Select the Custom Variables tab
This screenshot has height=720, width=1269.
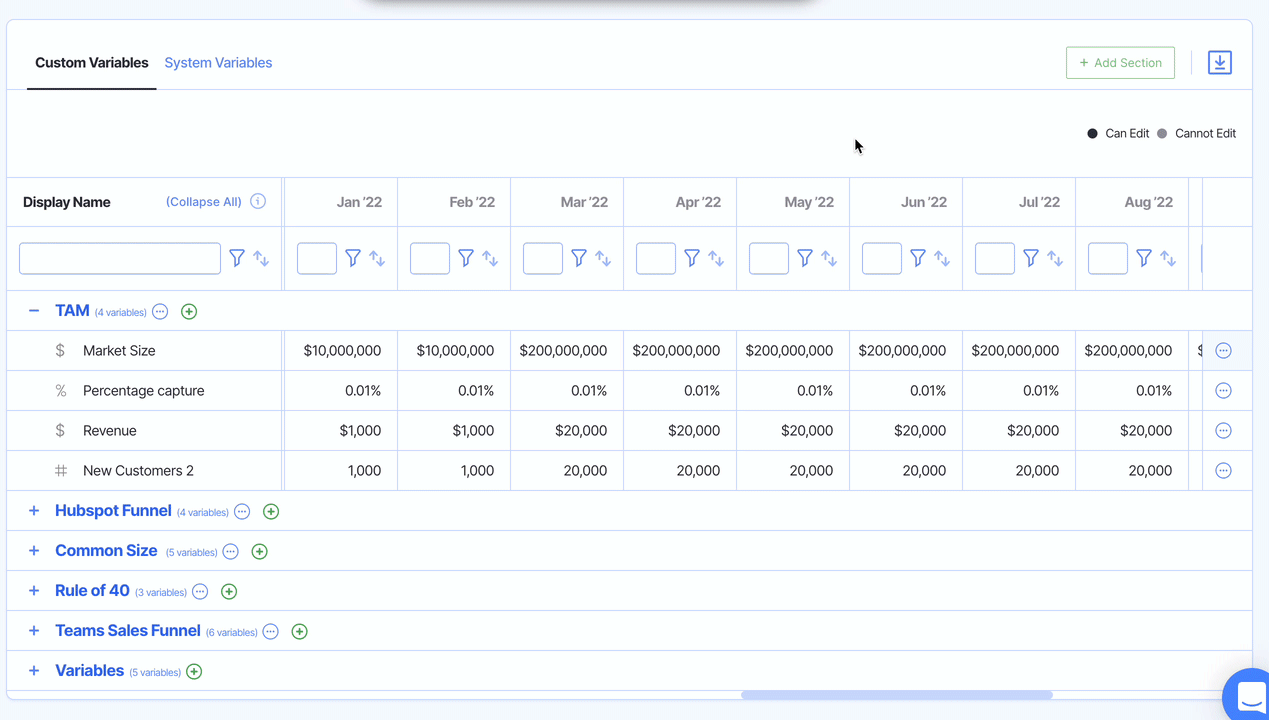(92, 63)
